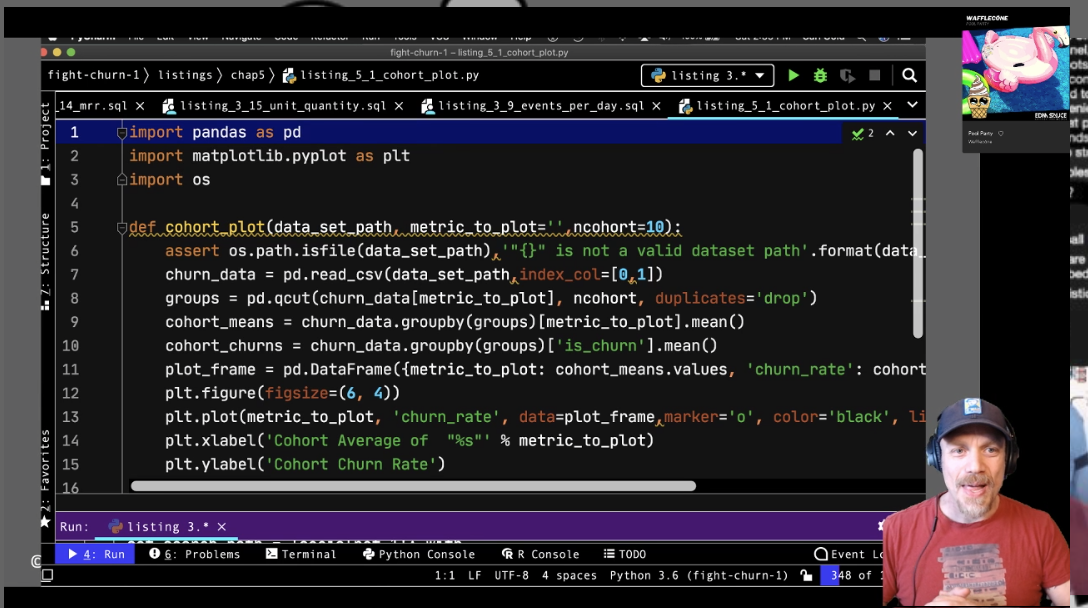The image size is (1088, 608).
Task: Change the LF line separator in status bar
Action: coord(475,575)
